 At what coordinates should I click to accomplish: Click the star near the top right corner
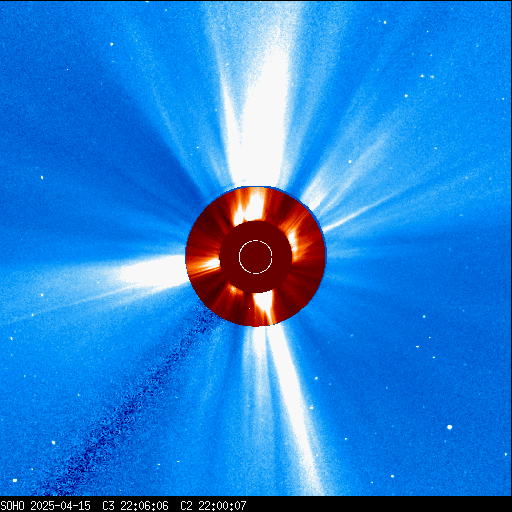[x=385, y=22]
